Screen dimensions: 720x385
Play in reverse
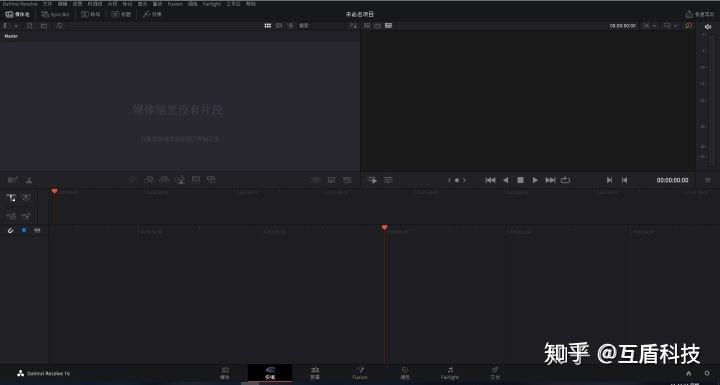506,180
